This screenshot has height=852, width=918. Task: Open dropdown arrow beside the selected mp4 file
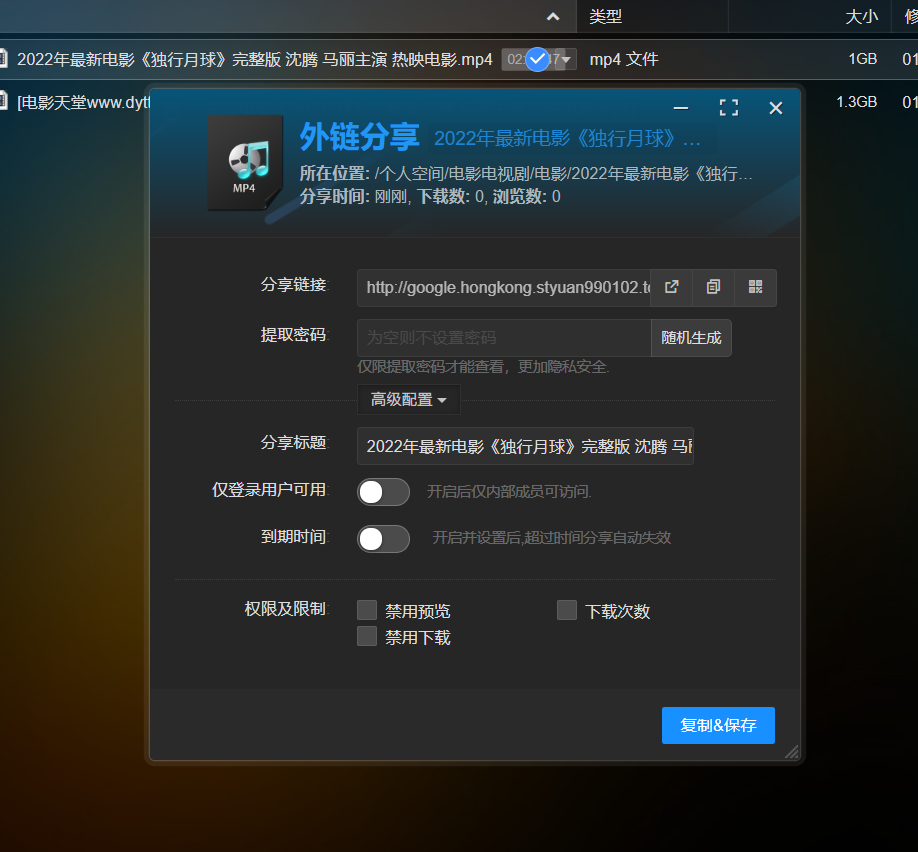tap(567, 60)
